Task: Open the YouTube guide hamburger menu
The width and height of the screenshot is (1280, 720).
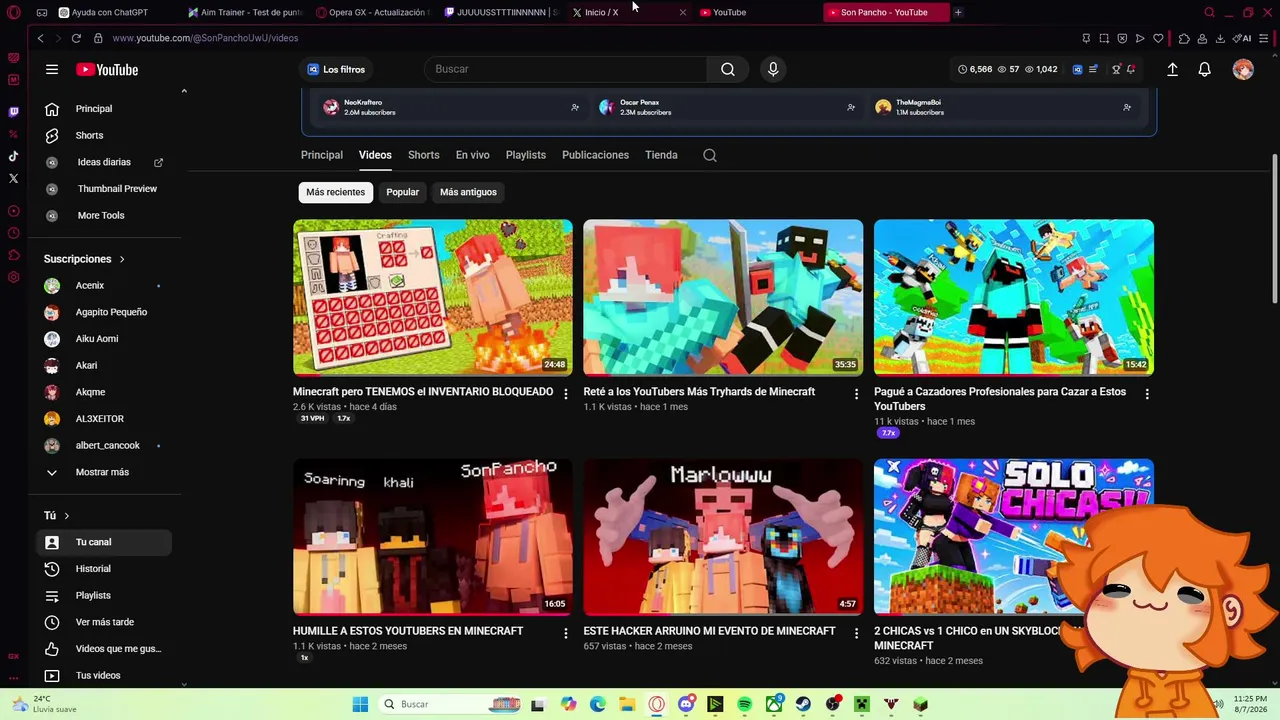Action: (52, 69)
